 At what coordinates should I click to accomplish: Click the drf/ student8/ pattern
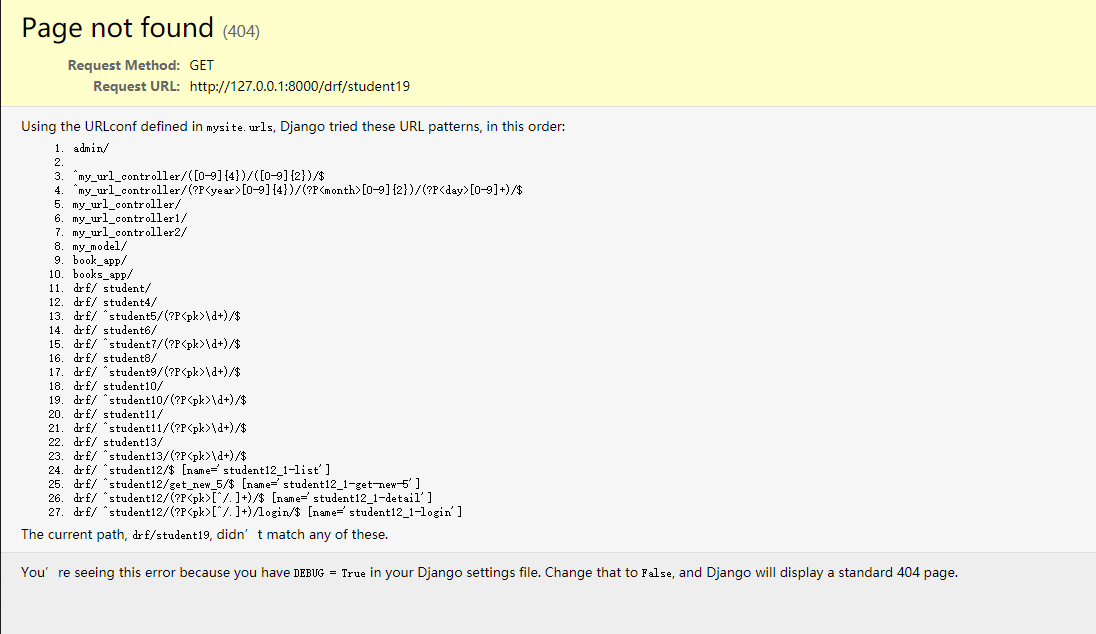click(x=115, y=358)
